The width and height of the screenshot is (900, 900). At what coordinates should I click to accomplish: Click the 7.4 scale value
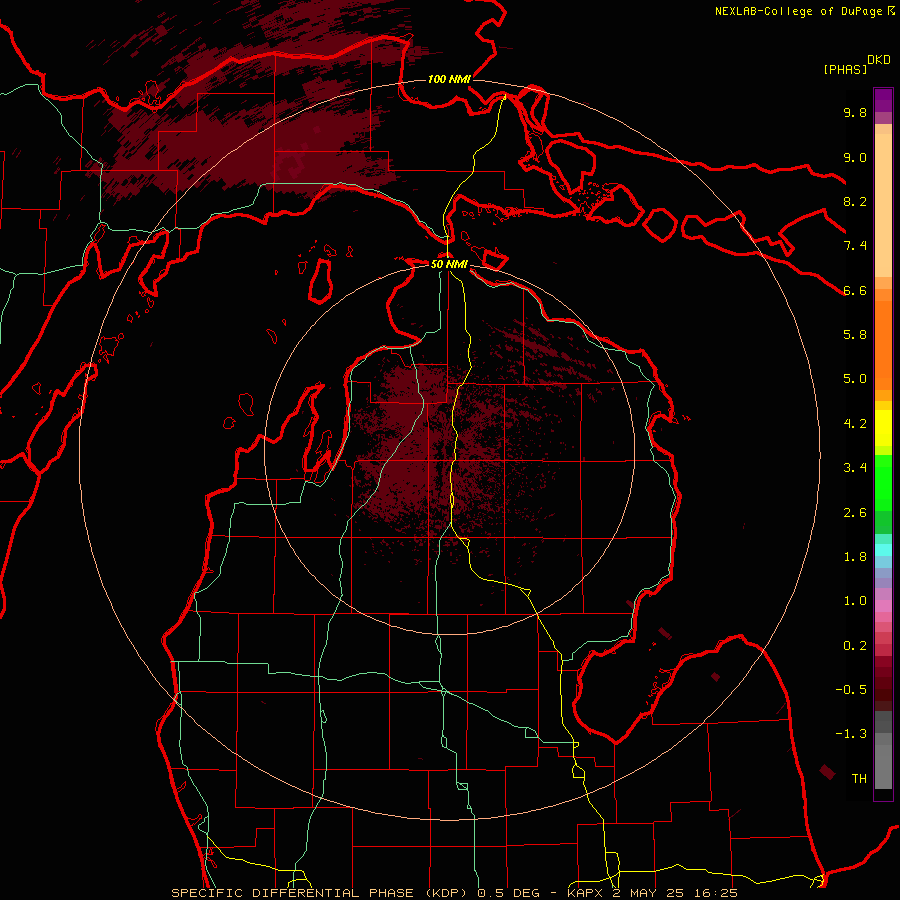(855, 246)
